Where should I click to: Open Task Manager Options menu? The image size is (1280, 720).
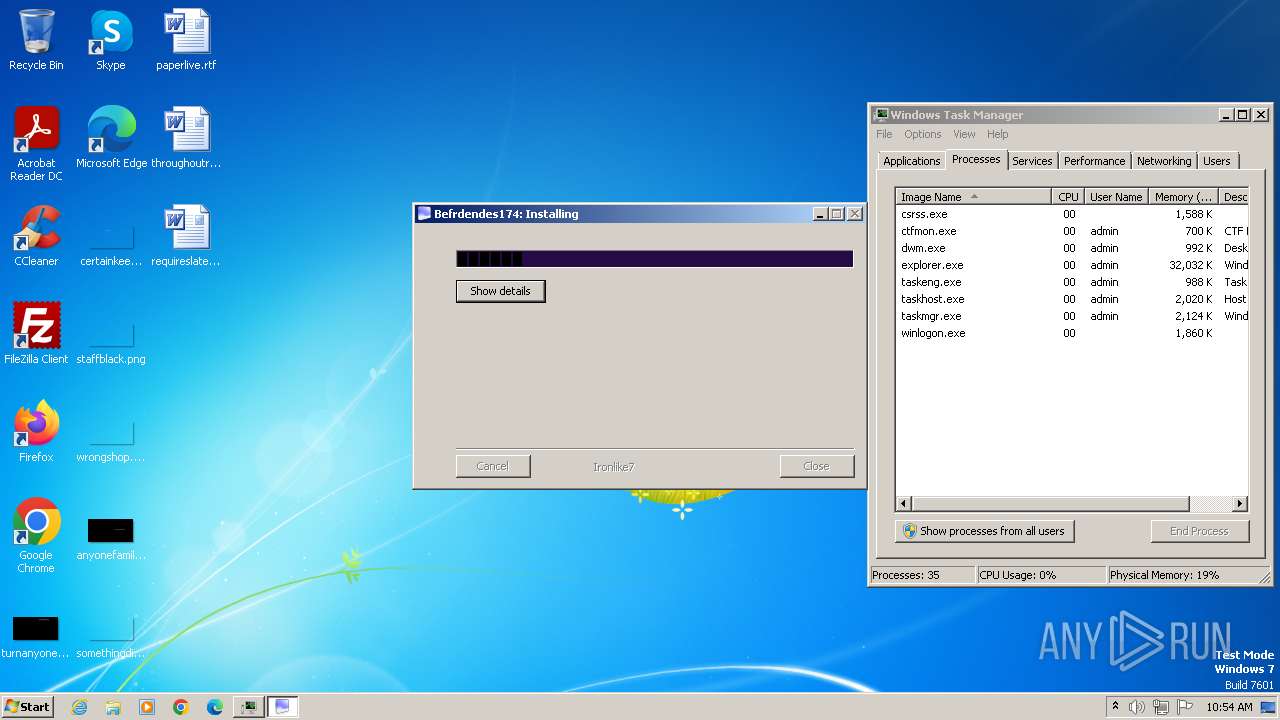coord(922,134)
